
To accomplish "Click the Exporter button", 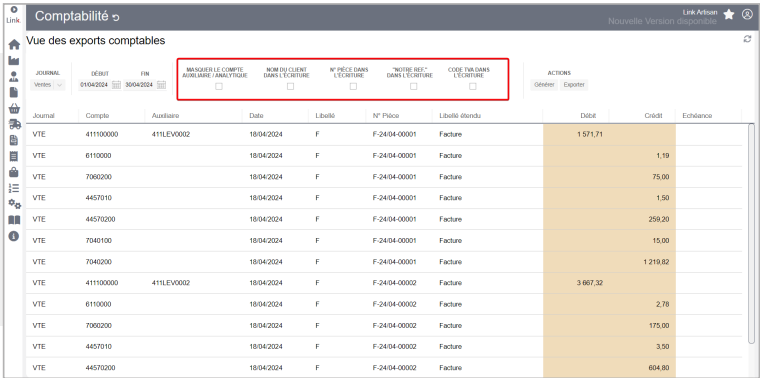I will [x=574, y=85].
